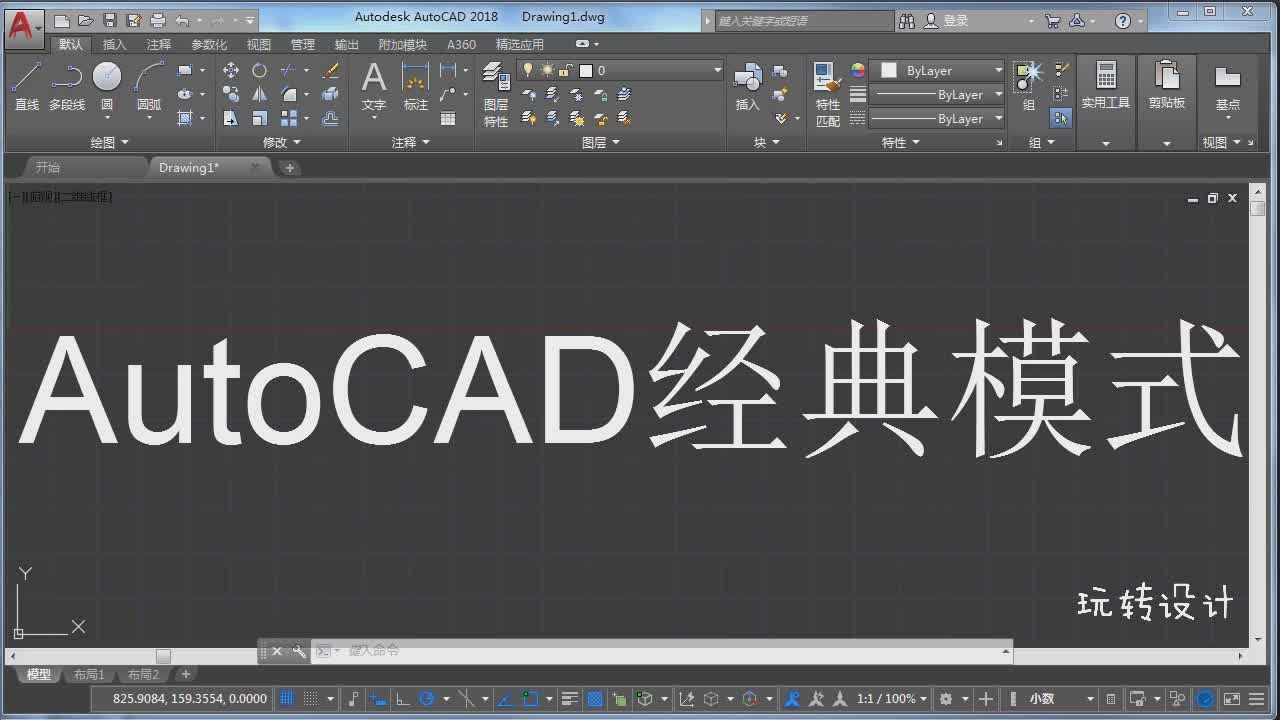Image resolution: width=1280 pixels, height=720 pixels.
Task: Open the Help question mark button
Action: pyautogui.click(x=1123, y=20)
